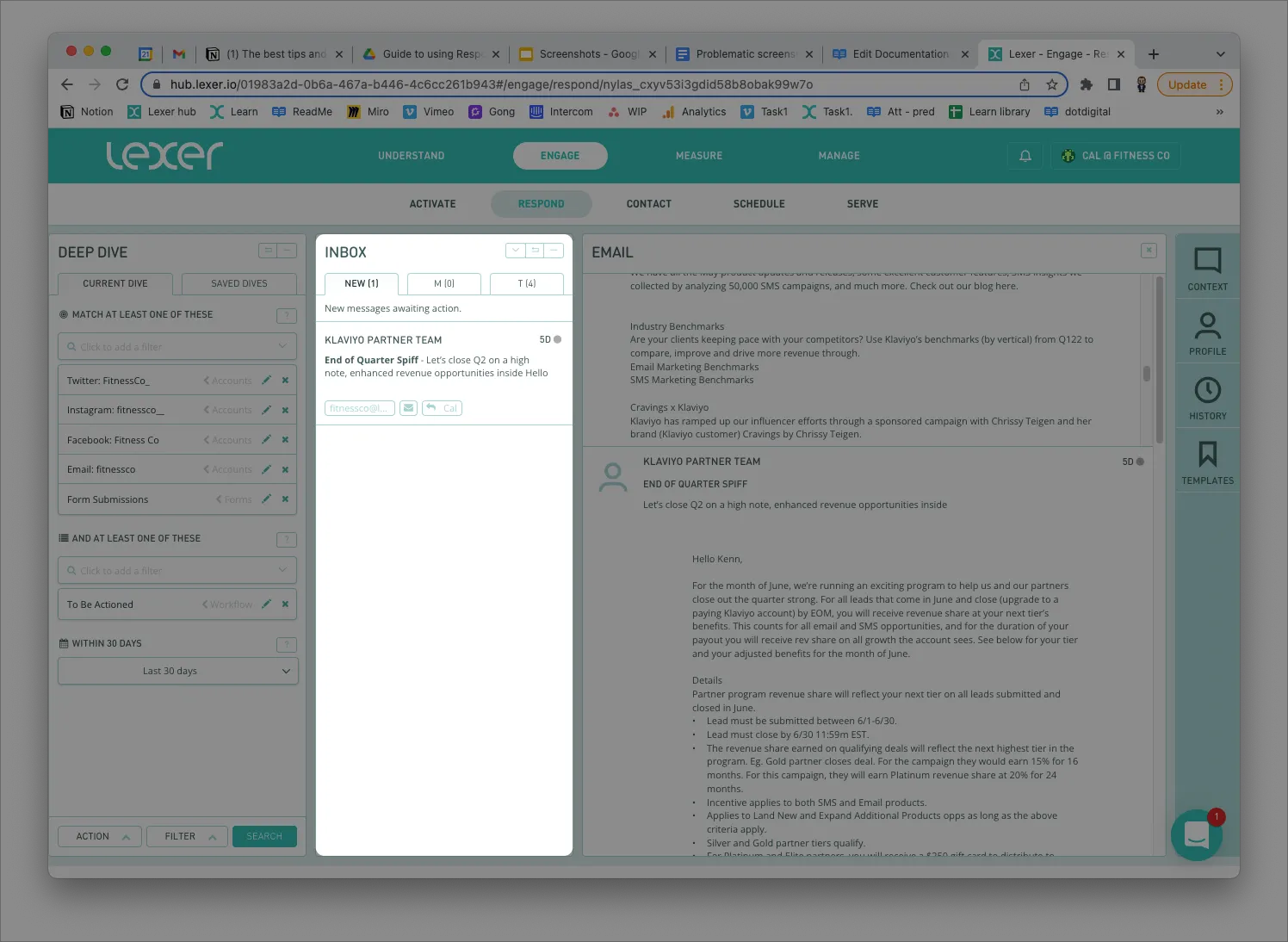Go to the Understand section
The width and height of the screenshot is (1288, 942).
pos(412,156)
